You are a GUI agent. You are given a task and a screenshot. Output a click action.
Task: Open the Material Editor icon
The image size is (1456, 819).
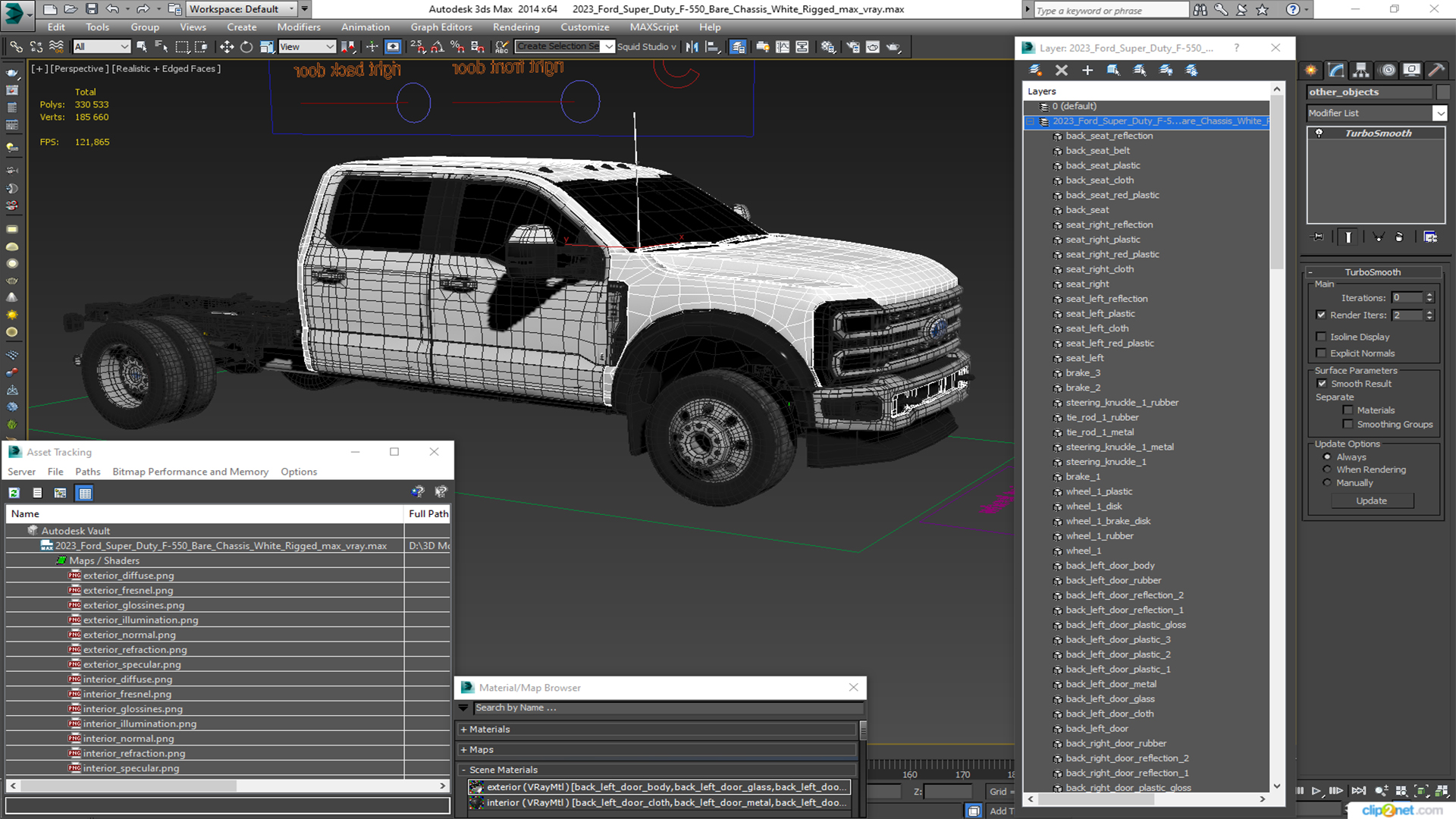coord(828,47)
